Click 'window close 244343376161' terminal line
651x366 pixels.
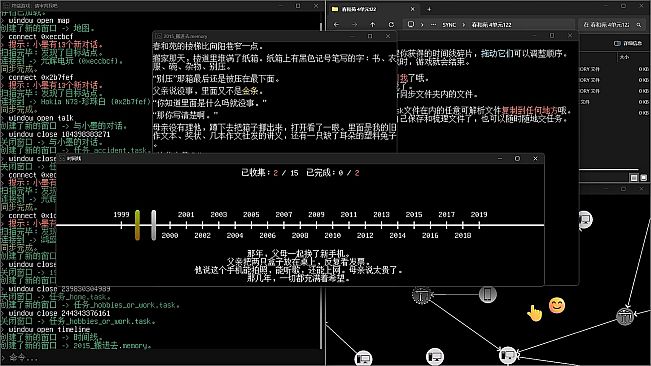tap(59, 313)
